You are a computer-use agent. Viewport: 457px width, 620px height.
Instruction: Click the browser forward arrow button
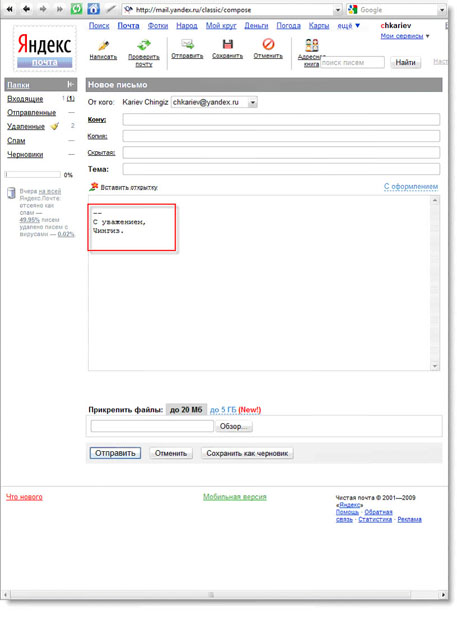(43, 9)
